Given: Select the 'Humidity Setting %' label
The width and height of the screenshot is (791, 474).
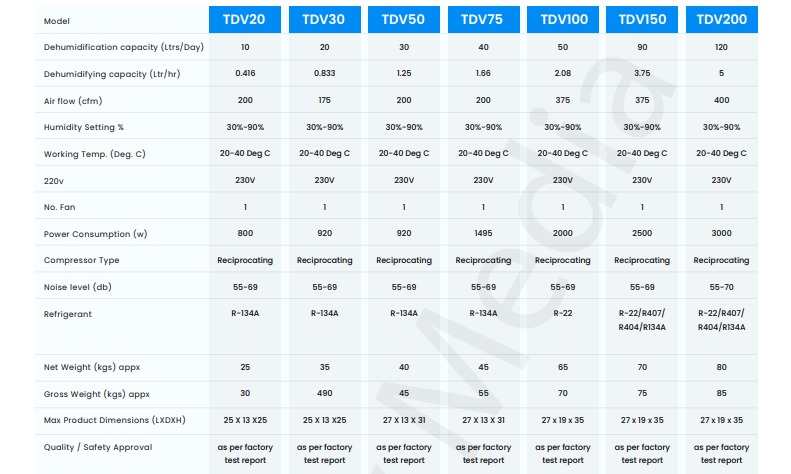Looking at the screenshot, I should pos(84,127).
